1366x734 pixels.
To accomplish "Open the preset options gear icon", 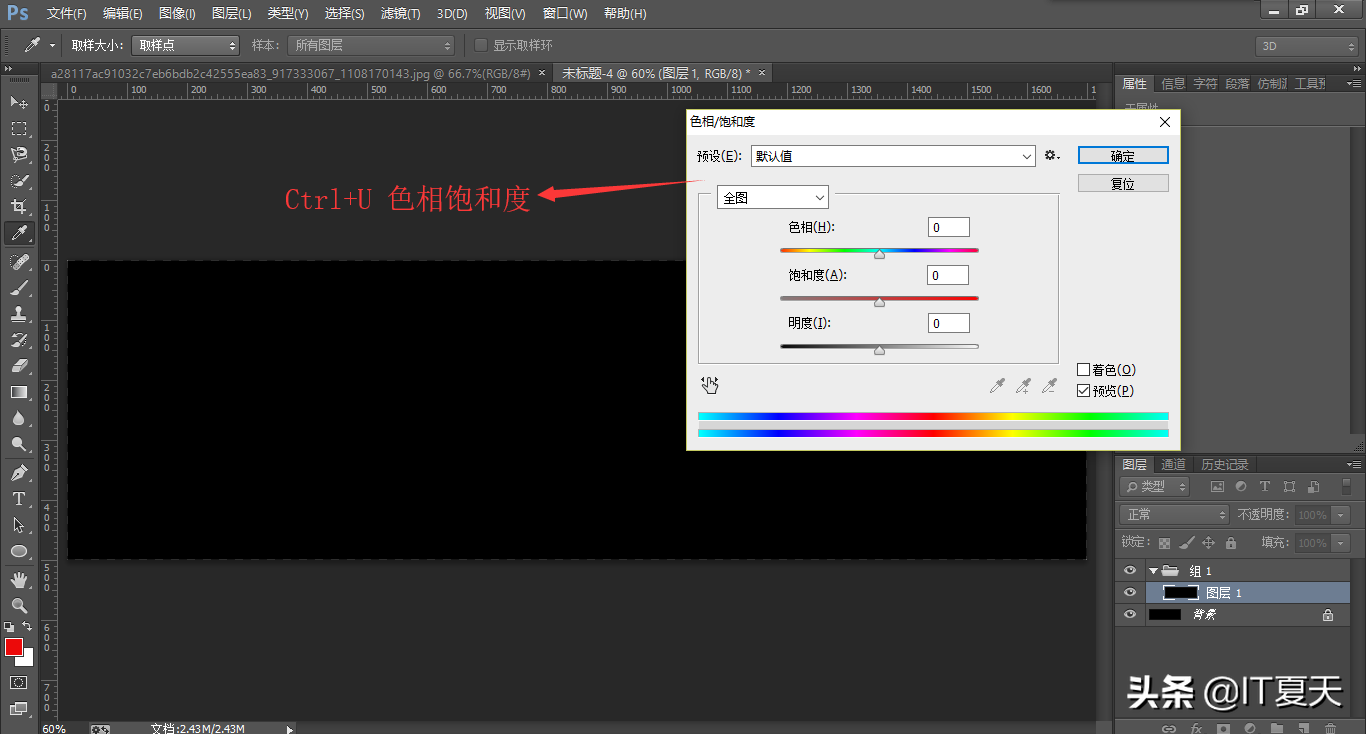I will click(x=1051, y=156).
